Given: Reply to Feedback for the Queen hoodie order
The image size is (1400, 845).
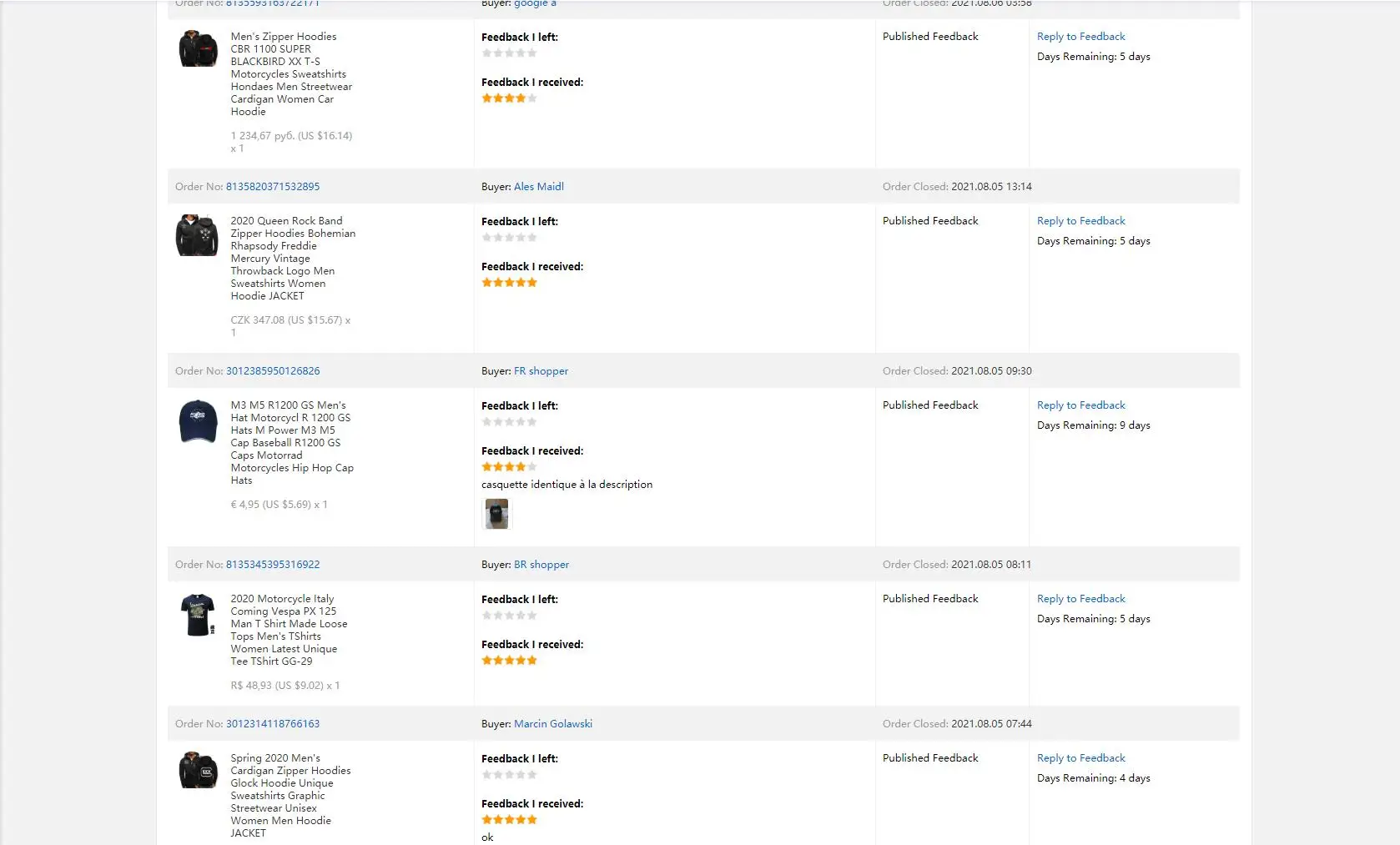Looking at the screenshot, I should click(x=1080, y=221).
